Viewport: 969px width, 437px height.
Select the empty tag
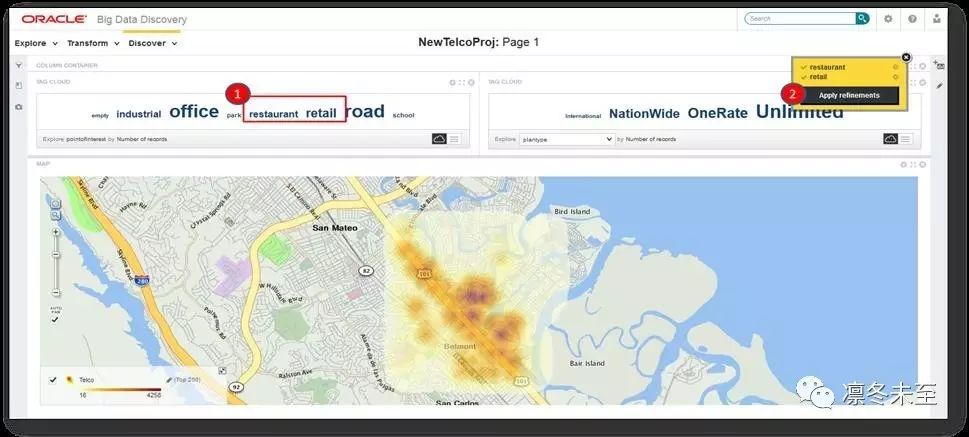(x=100, y=116)
